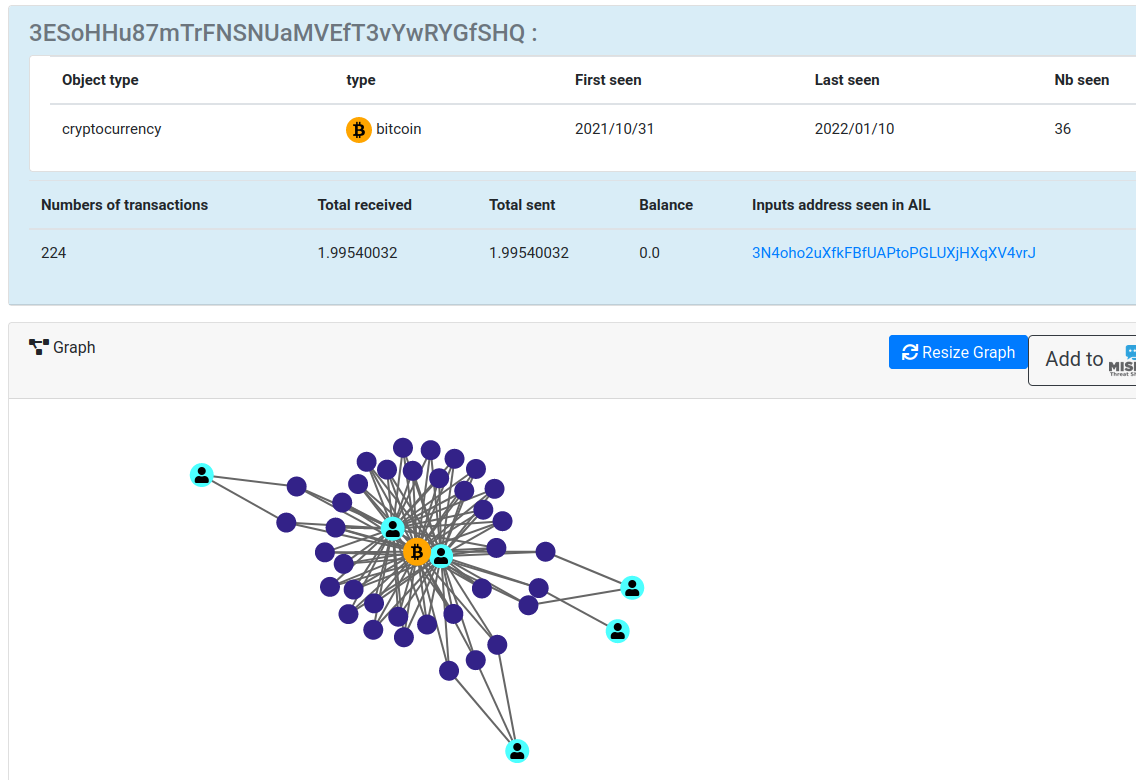The image size is (1136, 780).
Task: Select the far-left user node in the graph
Action: [201, 475]
